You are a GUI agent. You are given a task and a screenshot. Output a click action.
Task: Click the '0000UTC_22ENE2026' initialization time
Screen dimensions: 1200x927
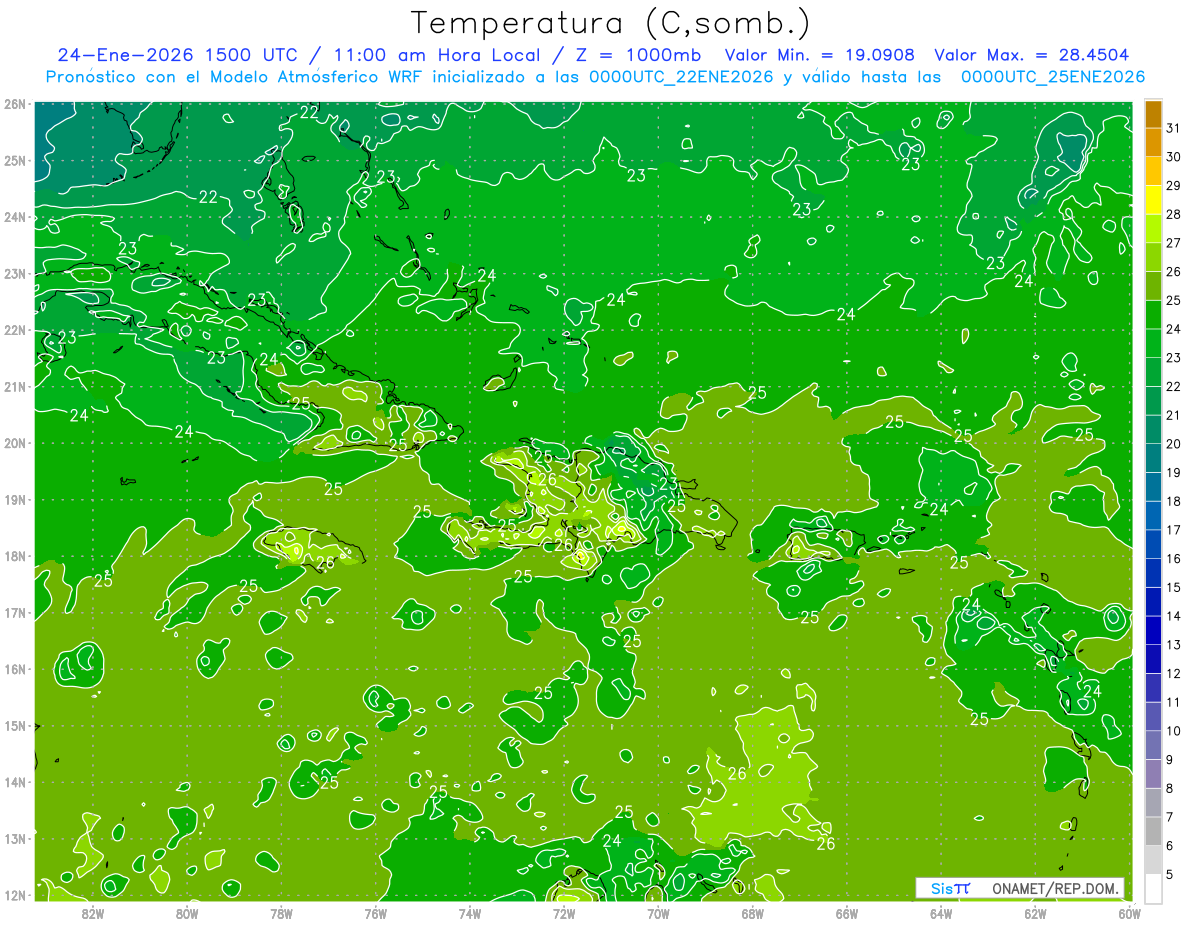[681, 77]
